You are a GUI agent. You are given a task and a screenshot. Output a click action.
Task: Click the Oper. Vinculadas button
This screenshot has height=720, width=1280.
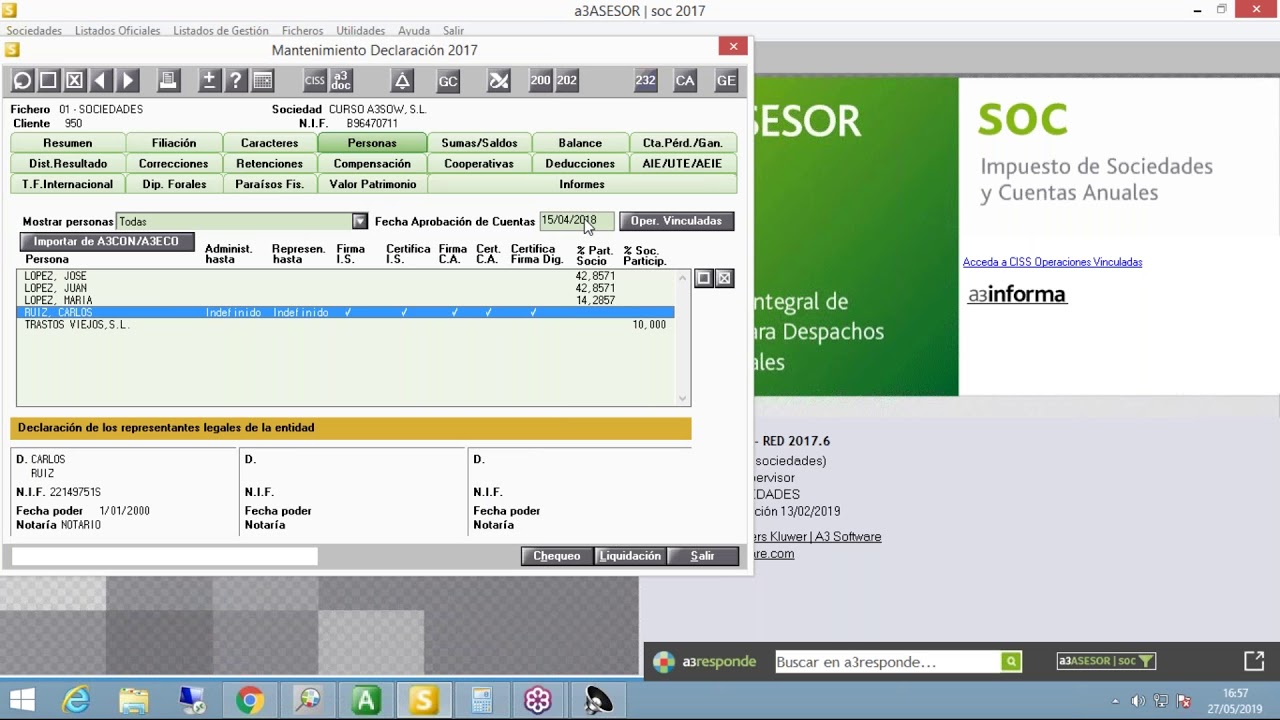[676, 221]
